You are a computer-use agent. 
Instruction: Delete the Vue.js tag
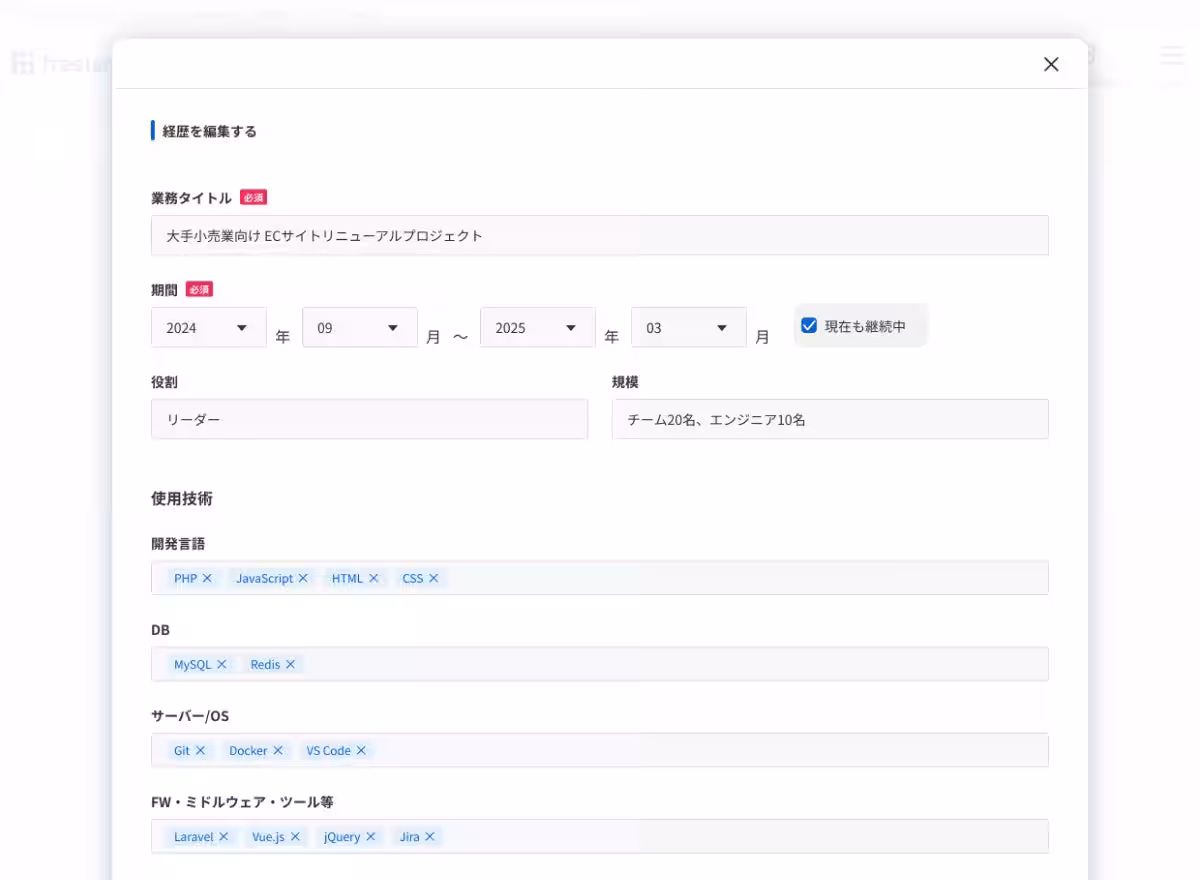(x=295, y=836)
